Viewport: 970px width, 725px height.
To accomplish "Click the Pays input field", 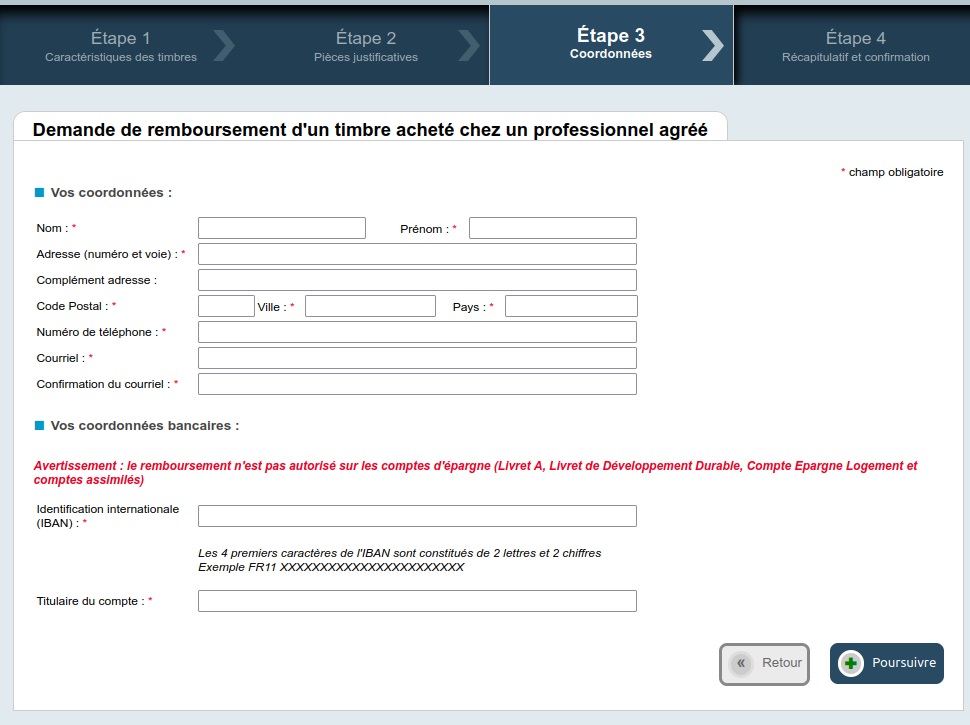I will [571, 306].
